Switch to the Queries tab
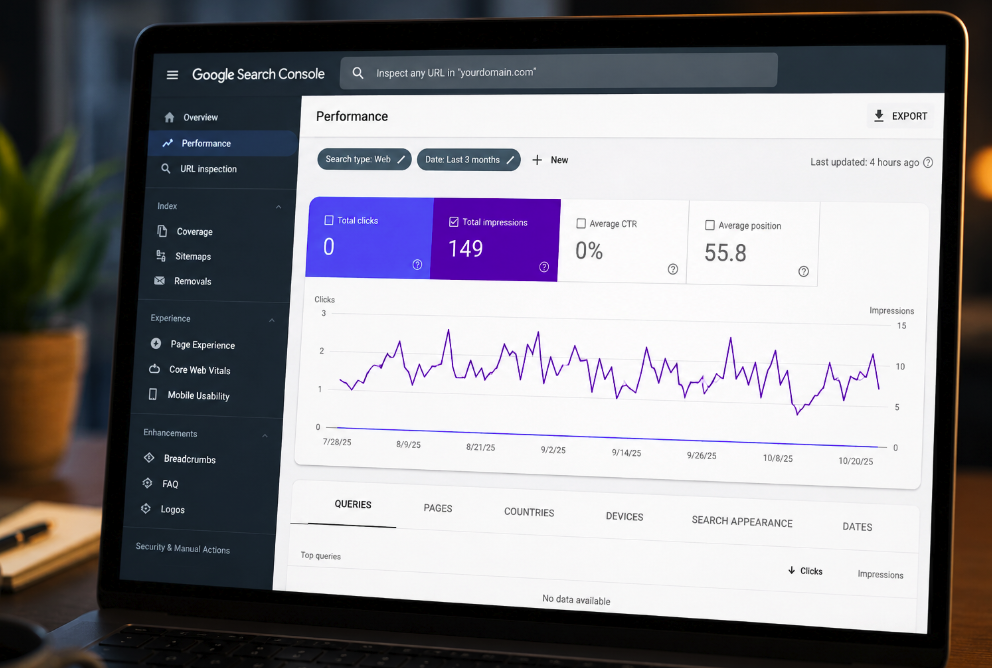The image size is (992, 668). point(353,504)
